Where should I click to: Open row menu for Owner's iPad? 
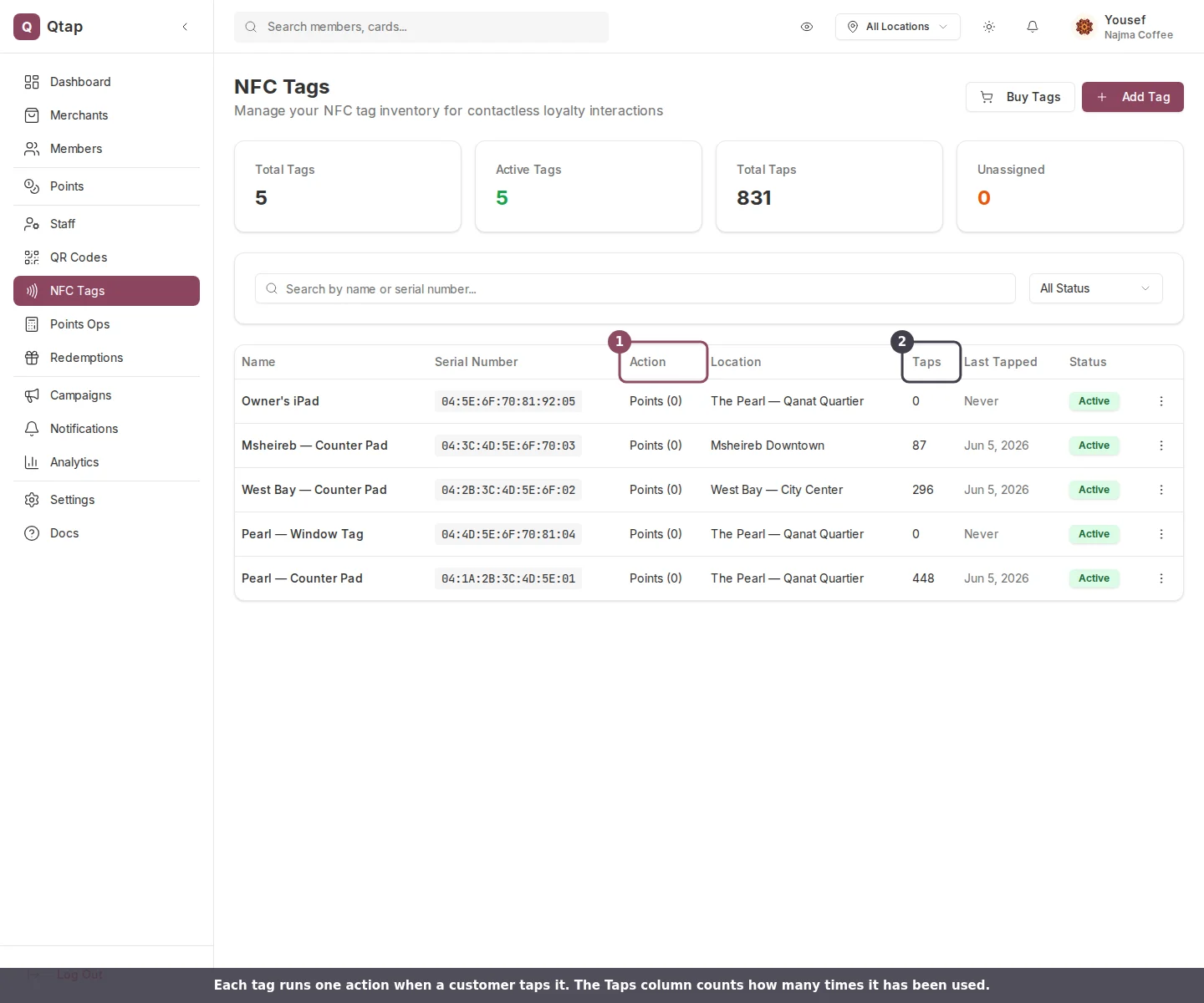click(x=1161, y=401)
